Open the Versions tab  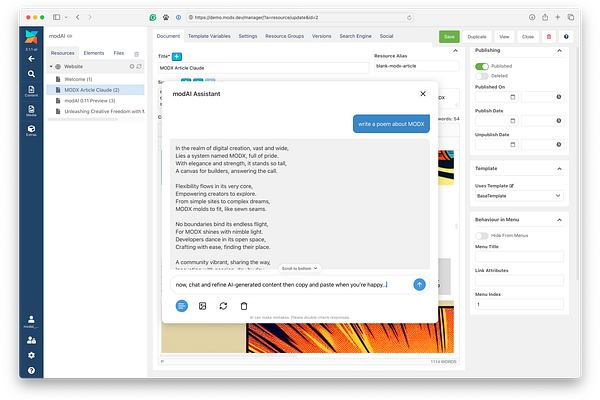coord(321,36)
